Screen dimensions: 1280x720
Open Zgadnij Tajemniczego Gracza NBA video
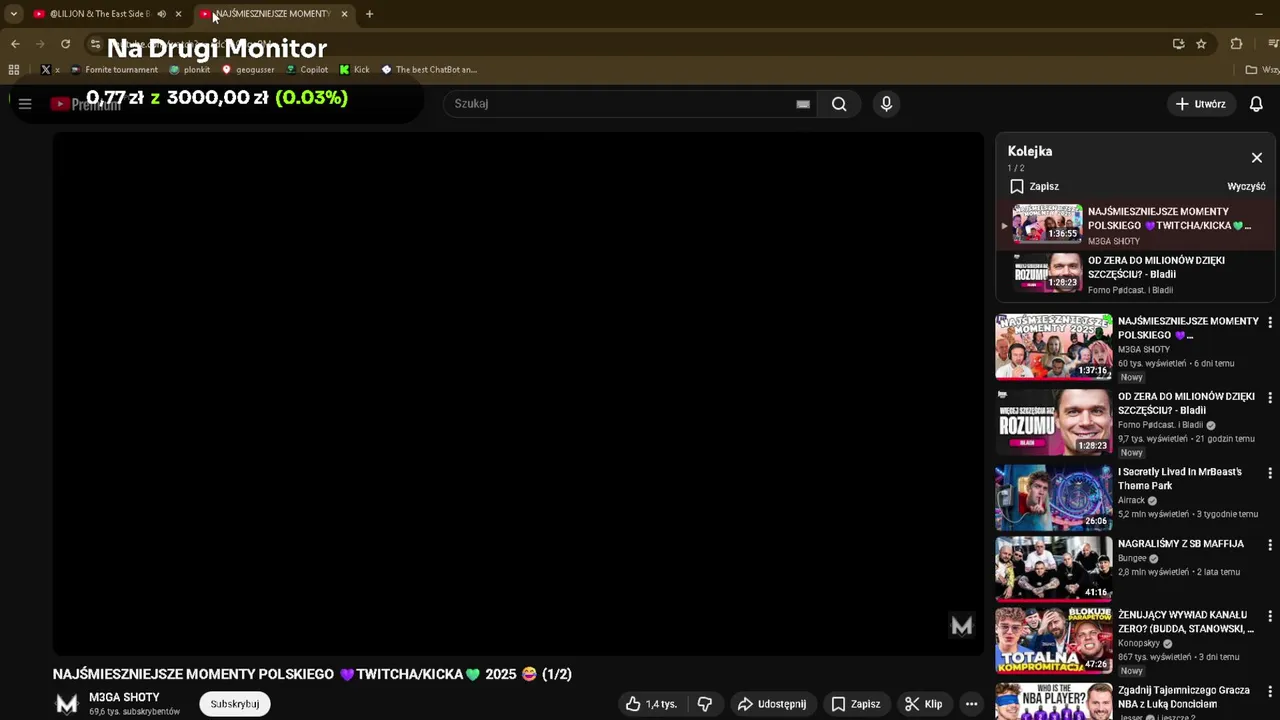coord(1184,697)
